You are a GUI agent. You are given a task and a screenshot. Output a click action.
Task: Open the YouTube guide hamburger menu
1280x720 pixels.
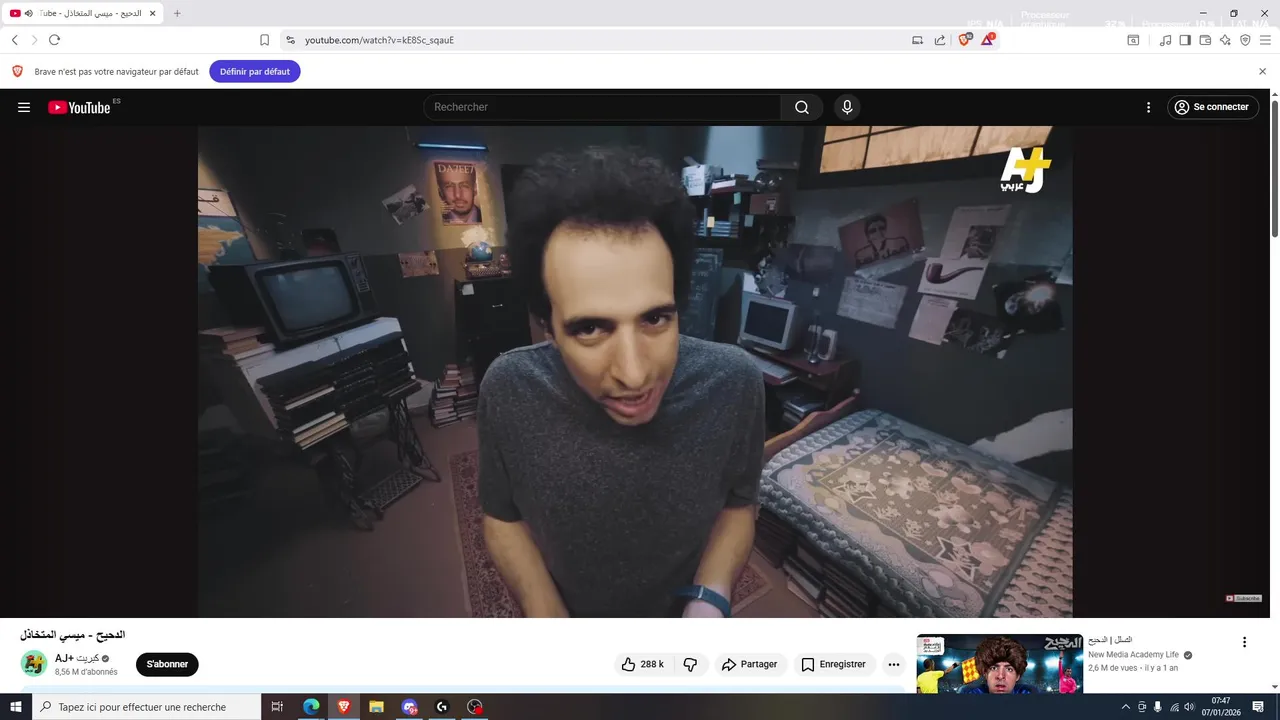point(24,107)
